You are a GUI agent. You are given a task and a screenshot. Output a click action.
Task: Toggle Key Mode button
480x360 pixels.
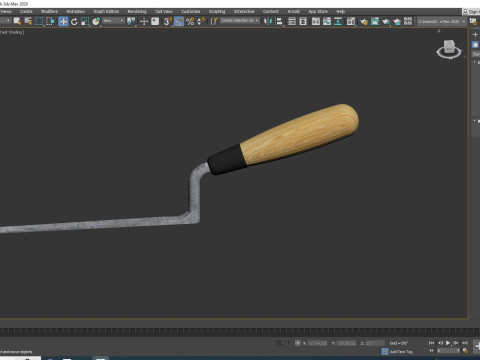[431, 351]
